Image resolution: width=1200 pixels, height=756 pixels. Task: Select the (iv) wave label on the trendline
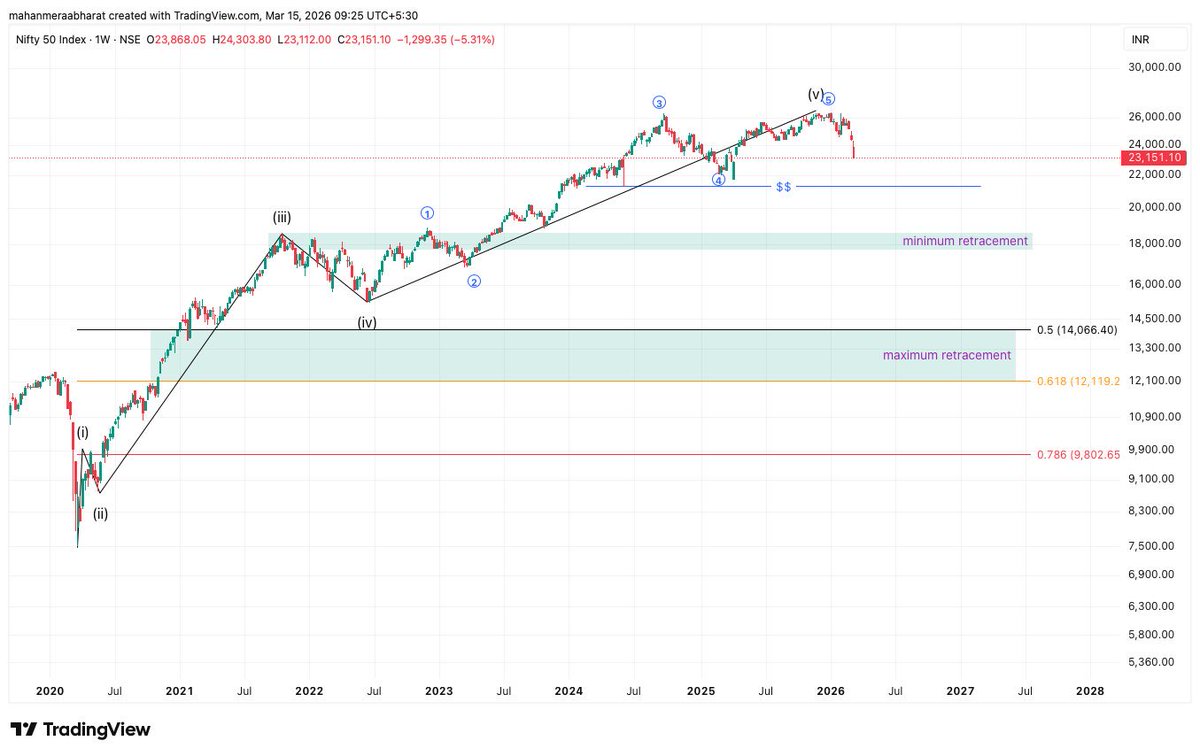point(367,322)
